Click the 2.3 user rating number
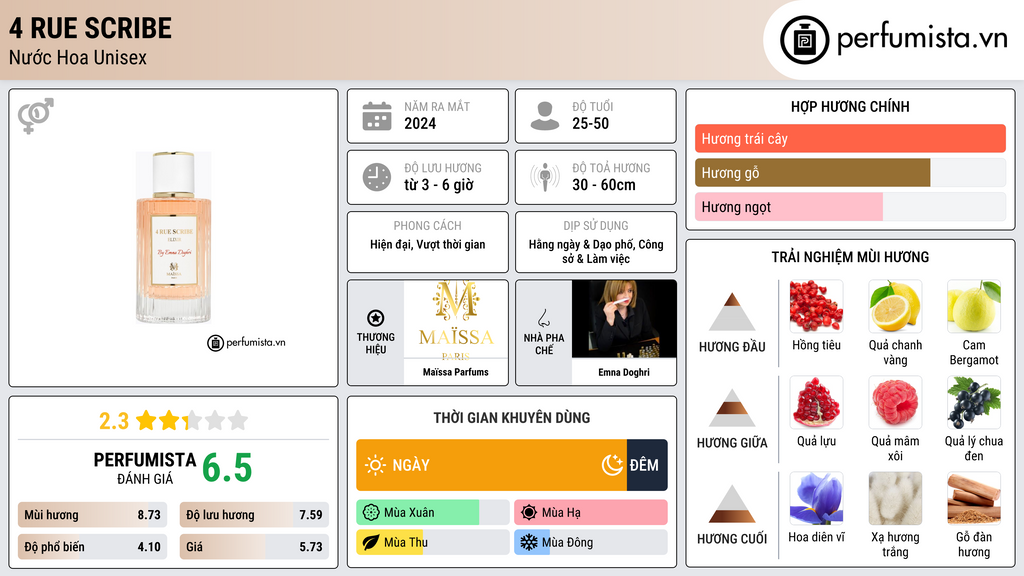This screenshot has height=576, width=1024. [x=114, y=421]
